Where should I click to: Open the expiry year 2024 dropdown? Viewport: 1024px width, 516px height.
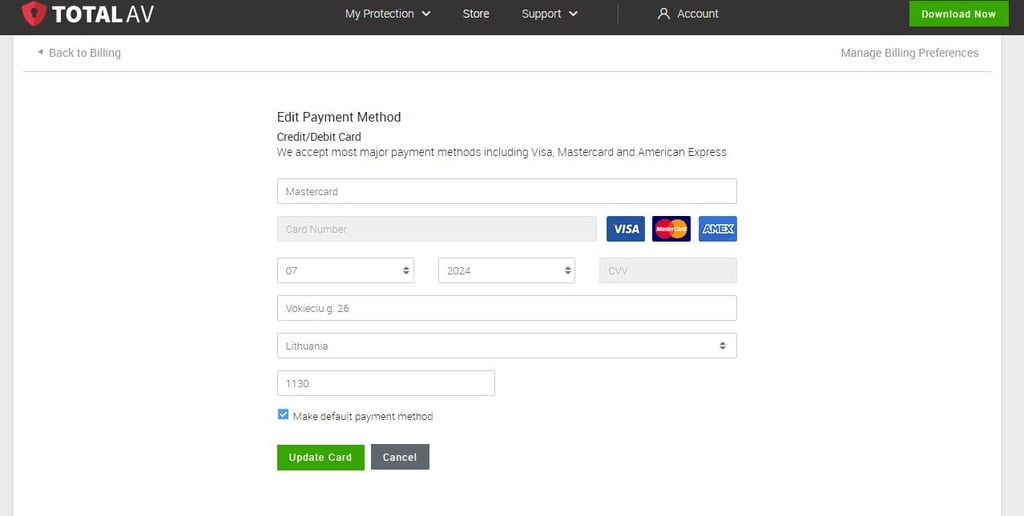click(x=507, y=270)
